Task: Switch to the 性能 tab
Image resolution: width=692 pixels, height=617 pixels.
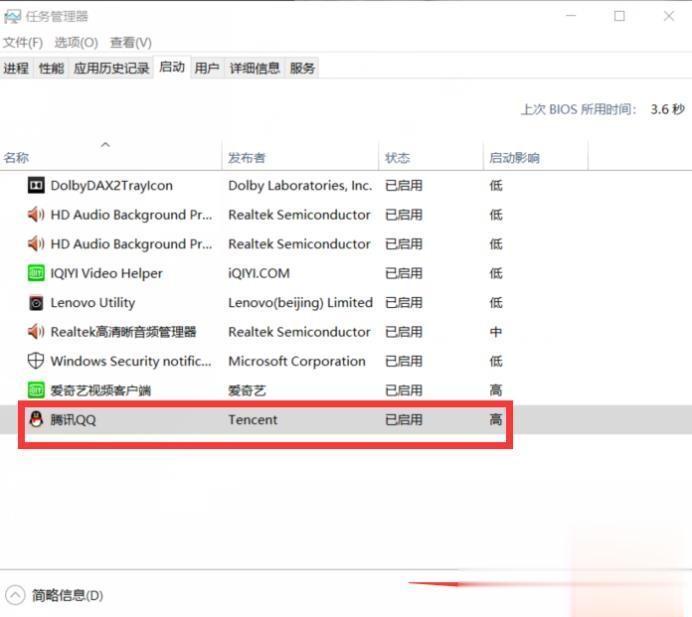Action: pyautogui.click(x=51, y=68)
